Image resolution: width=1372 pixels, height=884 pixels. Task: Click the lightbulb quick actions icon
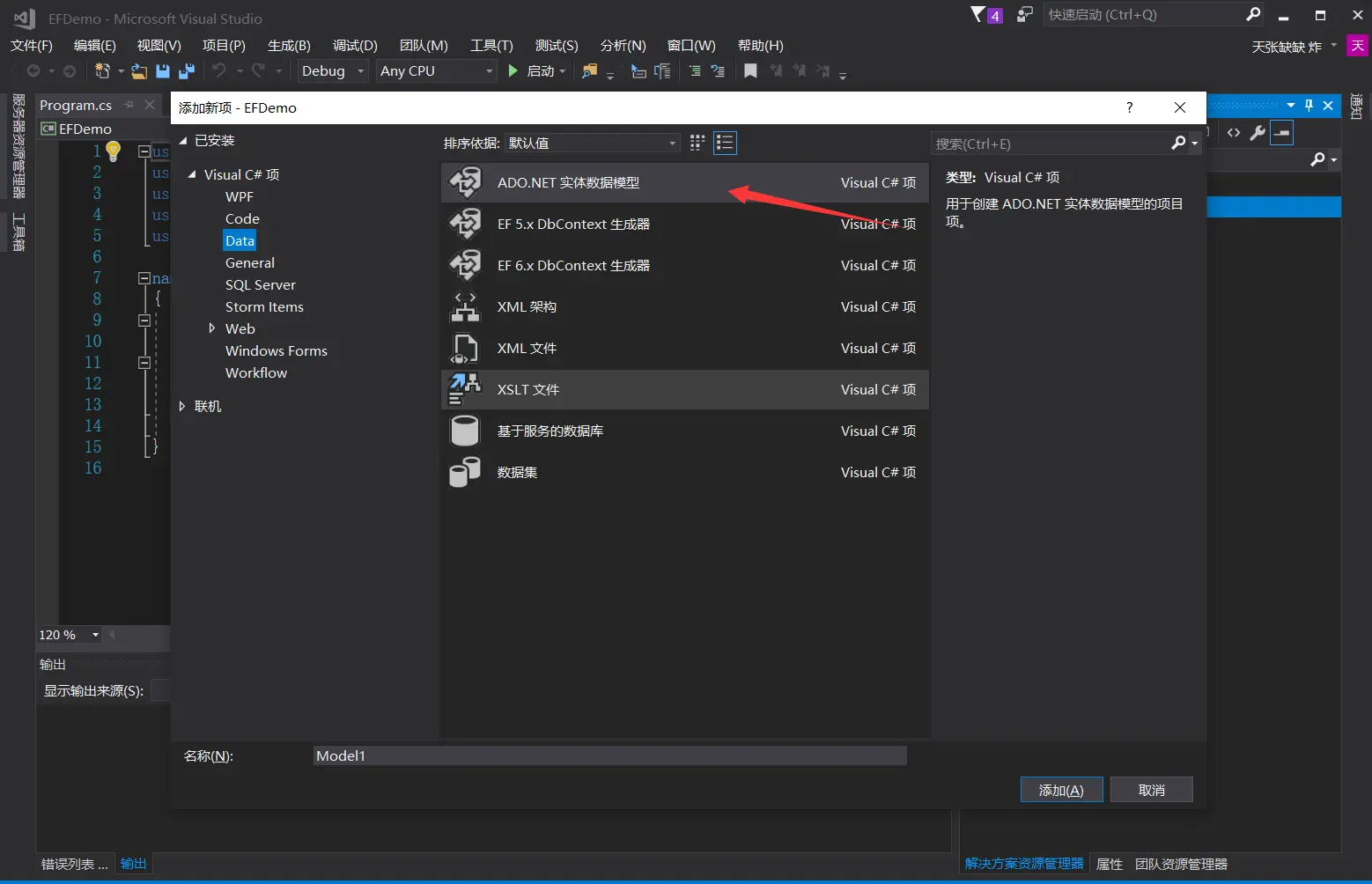pyautogui.click(x=113, y=151)
